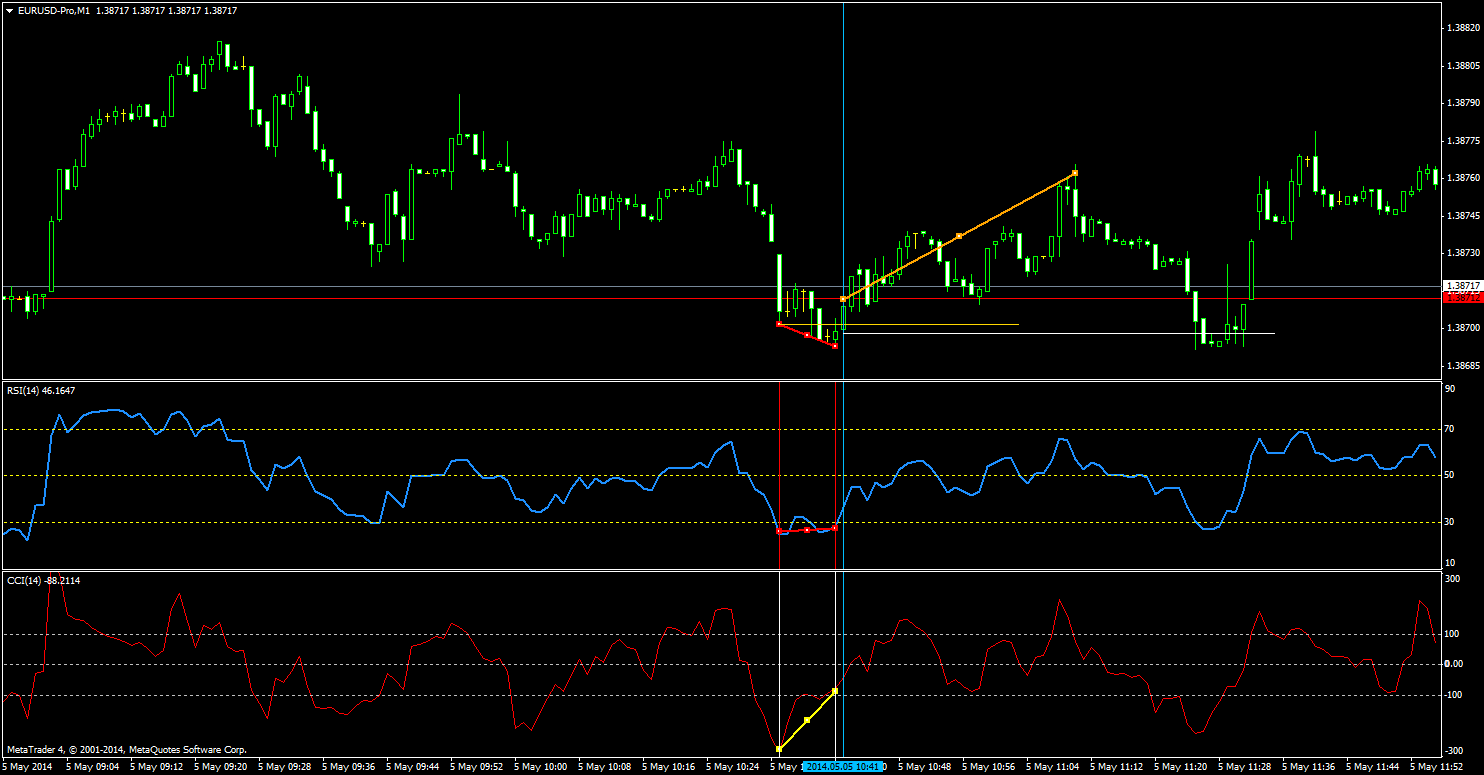This screenshot has width=1484, height=775.
Task: Click the 5 May 10:00 time axis label
Action: tap(543, 767)
